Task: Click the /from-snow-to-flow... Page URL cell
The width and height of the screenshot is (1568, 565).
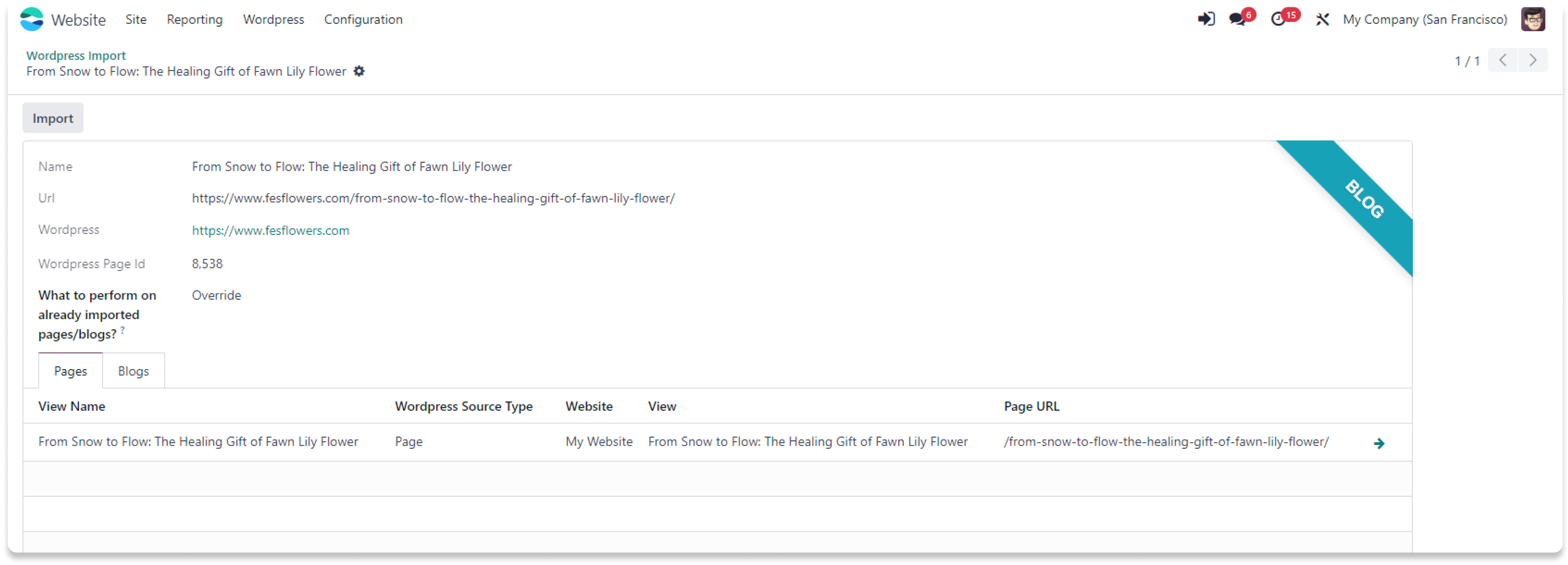Action: point(1166,441)
